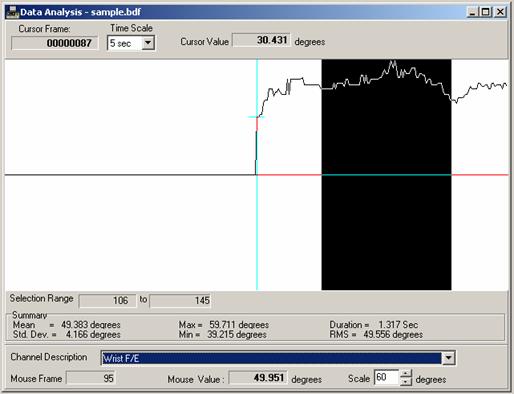Click the waveform peak inside the selection
This screenshot has height=394, width=514.
(393, 62)
